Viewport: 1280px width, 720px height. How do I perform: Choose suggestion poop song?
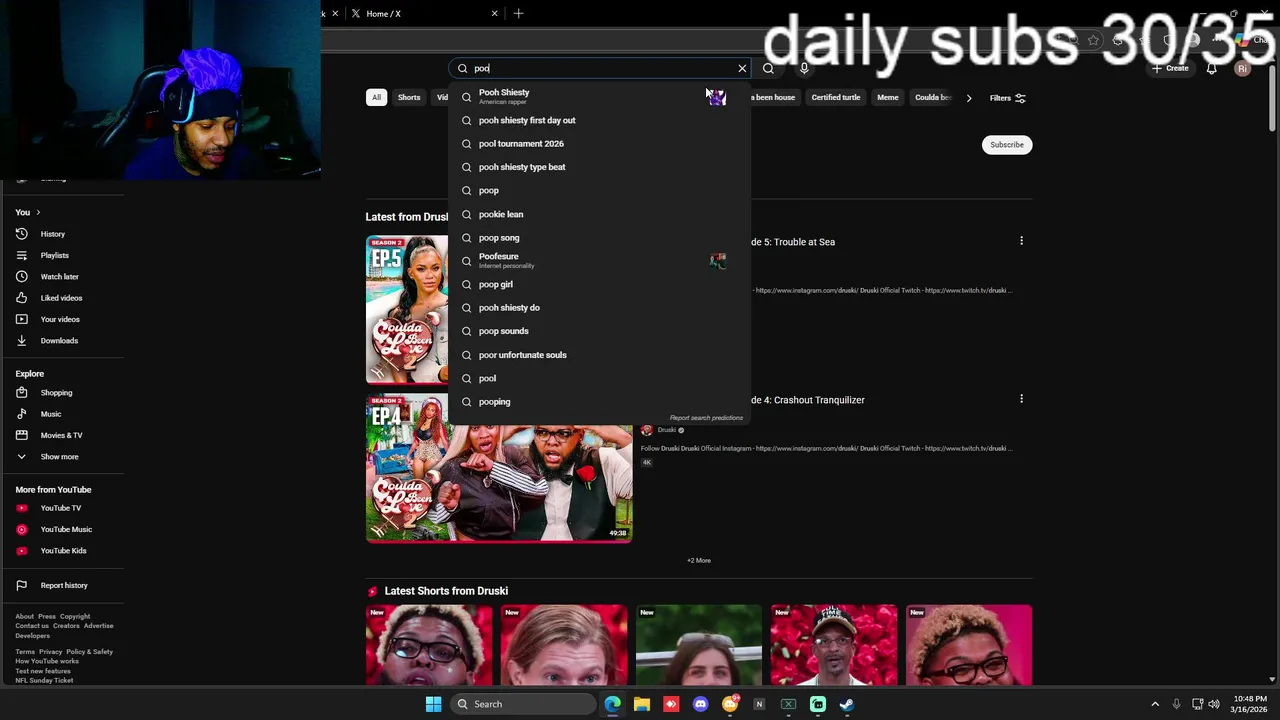coord(600,238)
